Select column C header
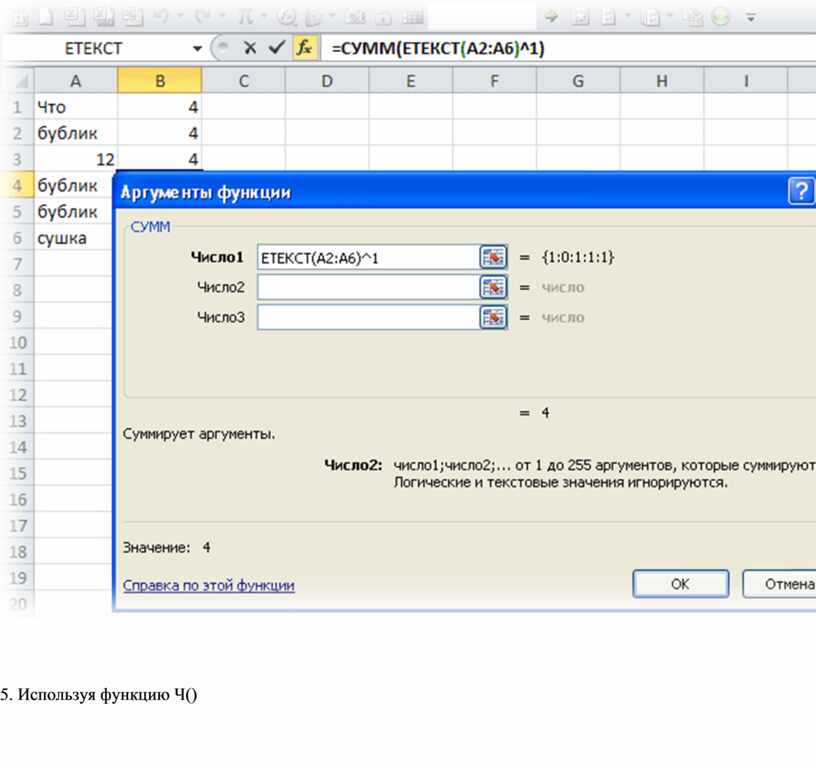 click(x=243, y=81)
